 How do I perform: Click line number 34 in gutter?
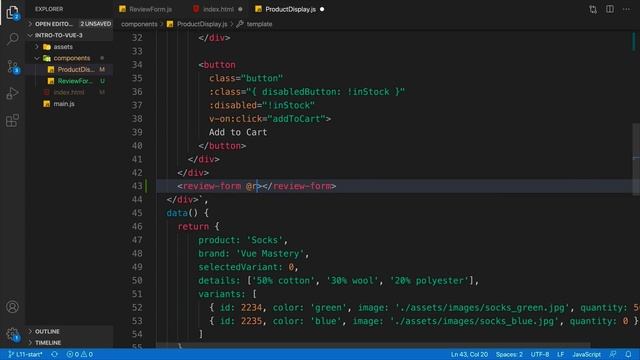pyautogui.click(x=137, y=65)
